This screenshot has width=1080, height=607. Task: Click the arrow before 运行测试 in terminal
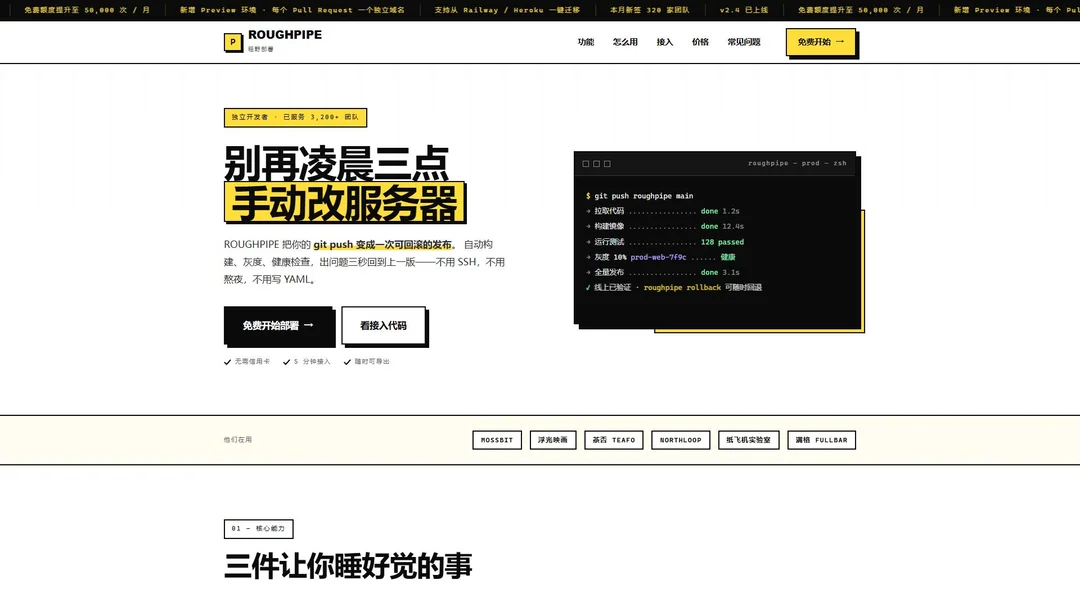click(588, 242)
